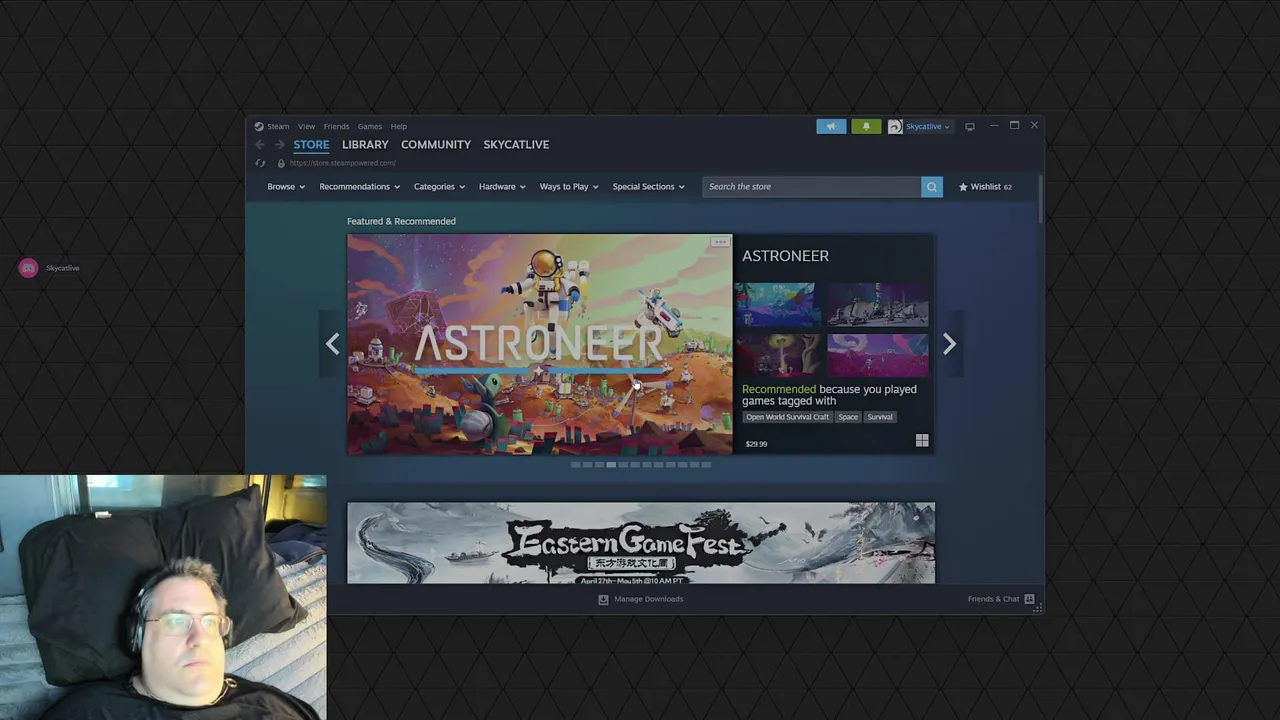Open the View menu
The height and width of the screenshot is (720, 1280).
tap(306, 127)
